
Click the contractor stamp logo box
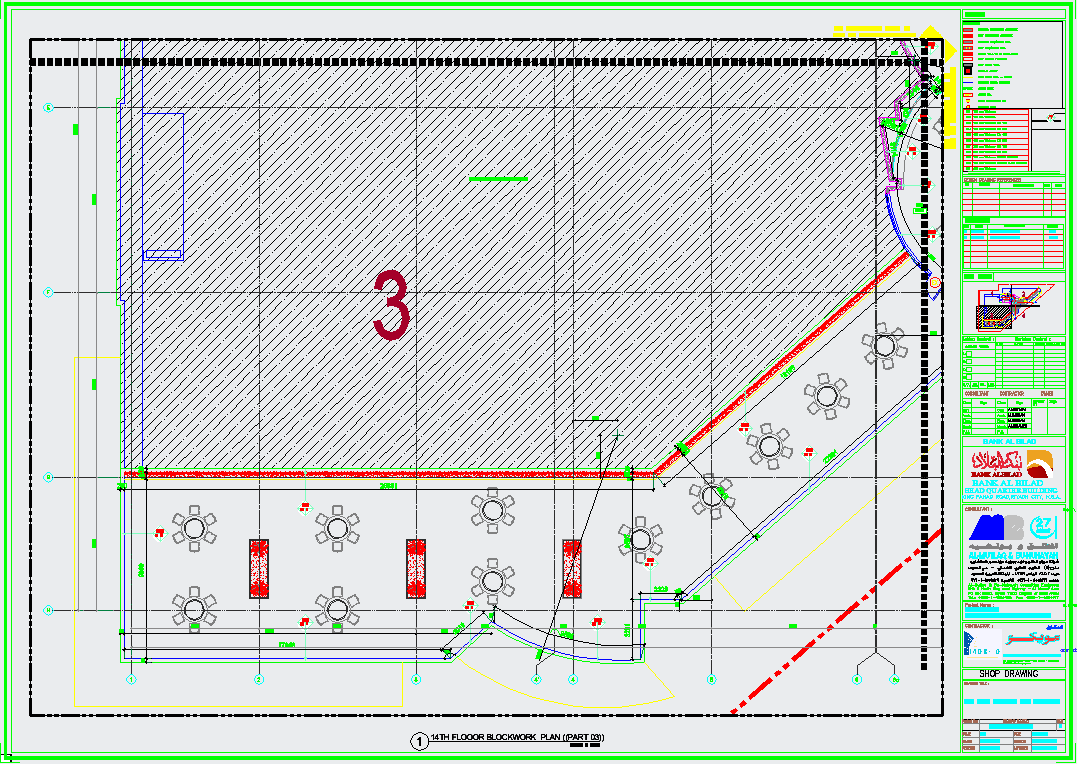tap(983, 643)
